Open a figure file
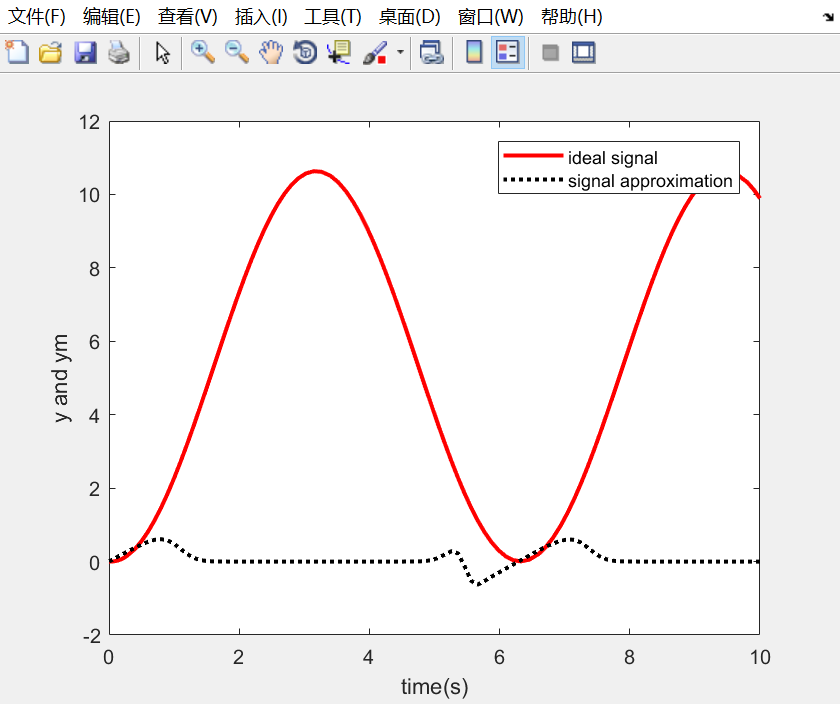This screenshot has width=840, height=704. (51, 52)
